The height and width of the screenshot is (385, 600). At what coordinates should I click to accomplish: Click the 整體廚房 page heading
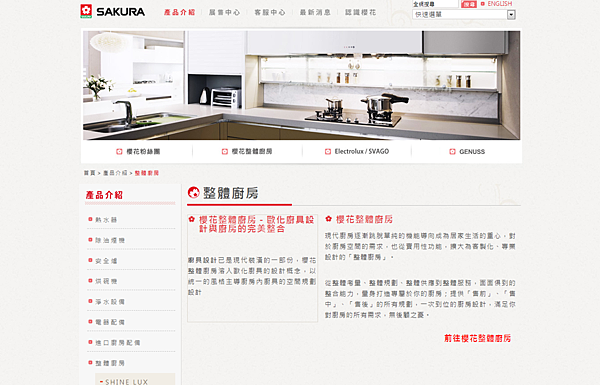coord(230,193)
